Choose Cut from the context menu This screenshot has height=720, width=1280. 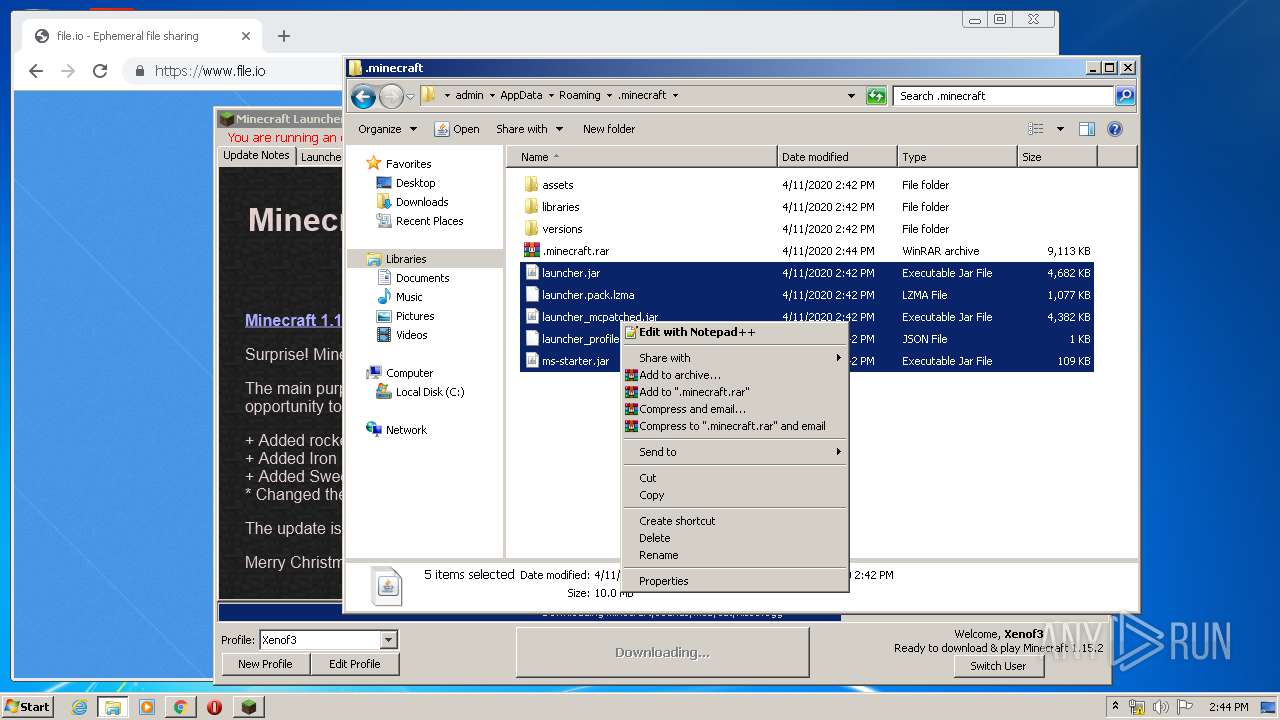pyautogui.click(x=734, y=478)
